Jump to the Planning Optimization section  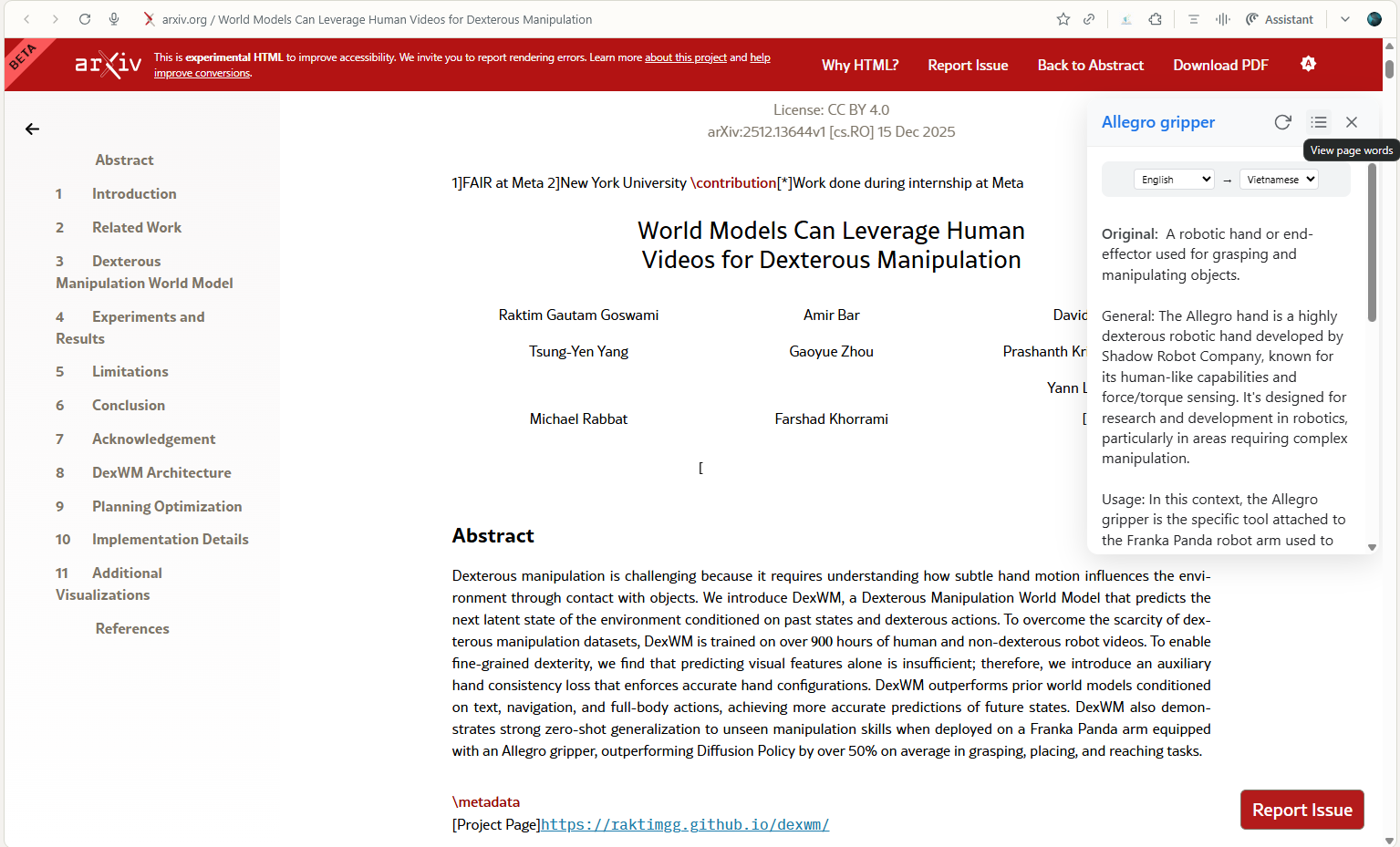167,507
